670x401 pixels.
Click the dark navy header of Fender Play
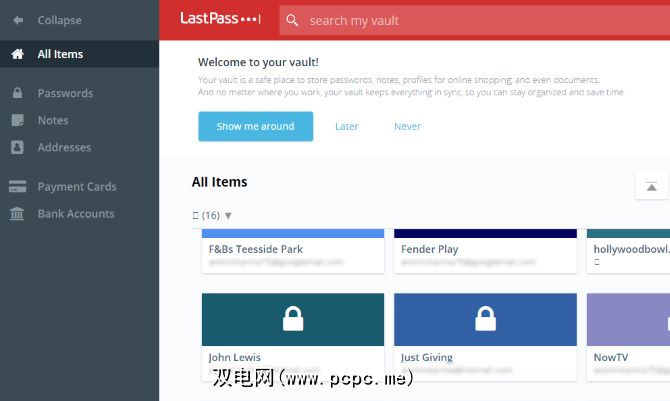pyautogui.click(x=485, y=233)
